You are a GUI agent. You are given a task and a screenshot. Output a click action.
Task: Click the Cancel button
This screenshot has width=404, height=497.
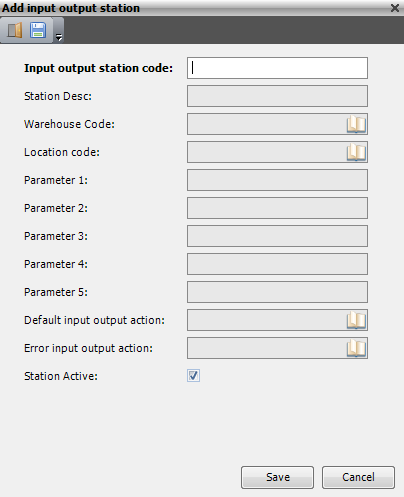(358, 477)
